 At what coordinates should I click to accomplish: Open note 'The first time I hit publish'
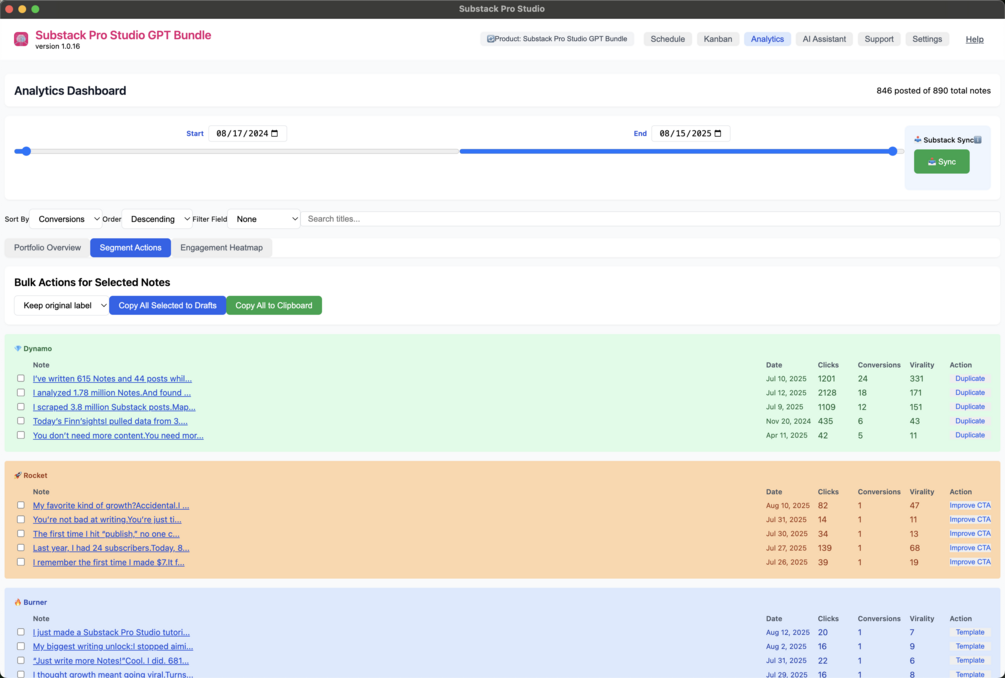coord(106,534)
